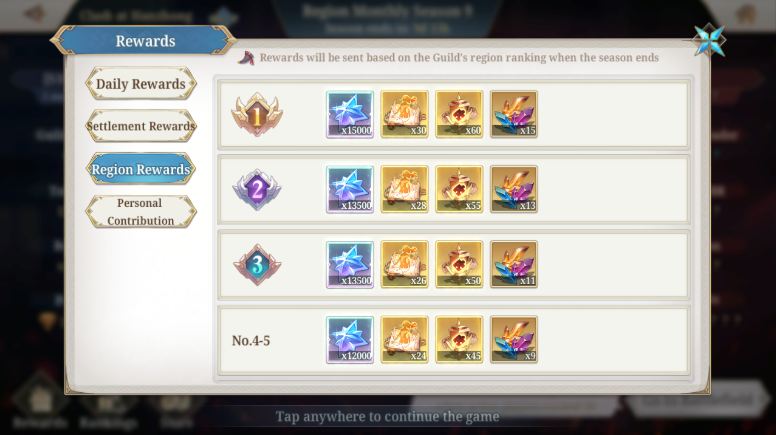Inspect the x30 scroll reward in rank 1
This screenshot has height=435, width=776.
click(x=404, y=114)
